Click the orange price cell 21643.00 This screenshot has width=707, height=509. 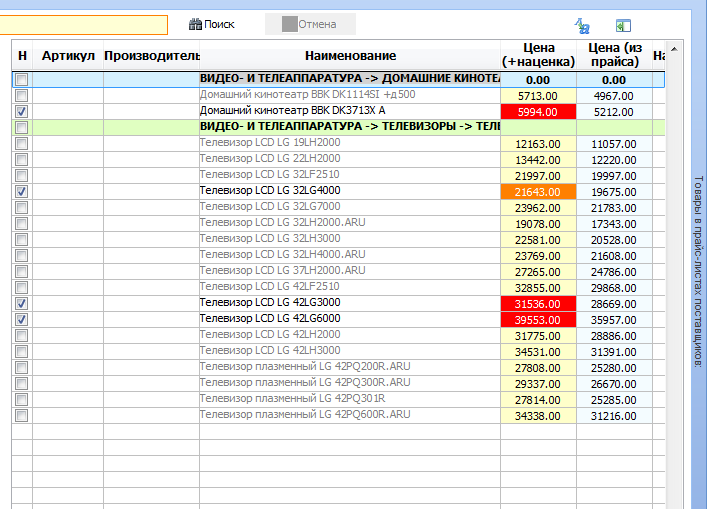click(538, 192)
